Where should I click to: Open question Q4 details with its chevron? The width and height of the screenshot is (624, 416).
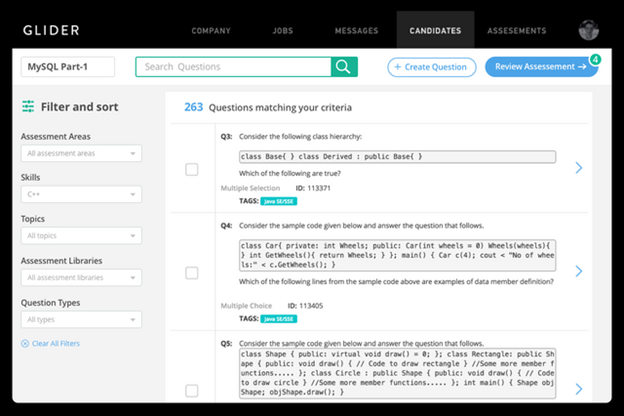pos(579,271)
